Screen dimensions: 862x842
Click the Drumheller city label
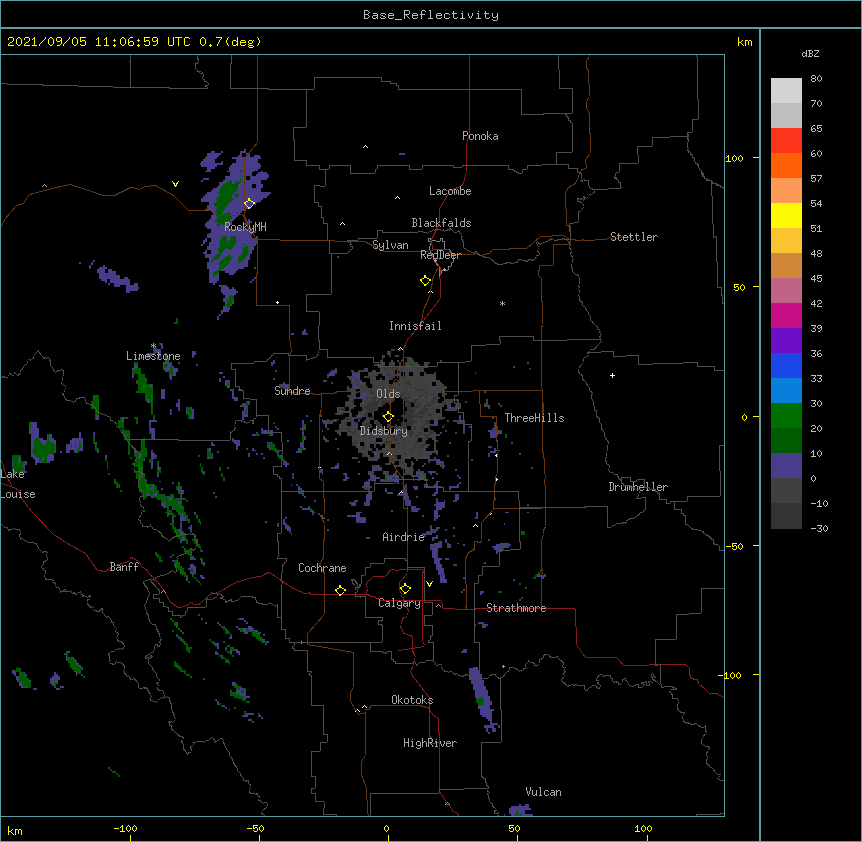coord(638,487)
